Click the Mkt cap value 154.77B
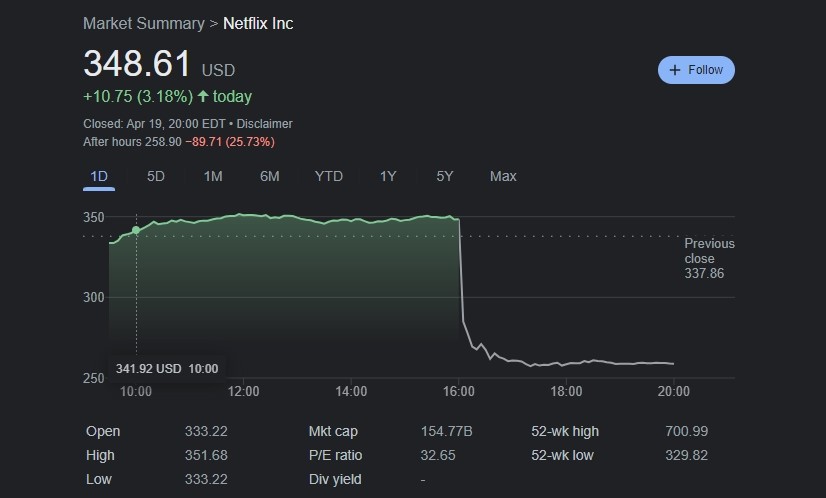This screenshot has width=826, height=498. pos(446,431)
